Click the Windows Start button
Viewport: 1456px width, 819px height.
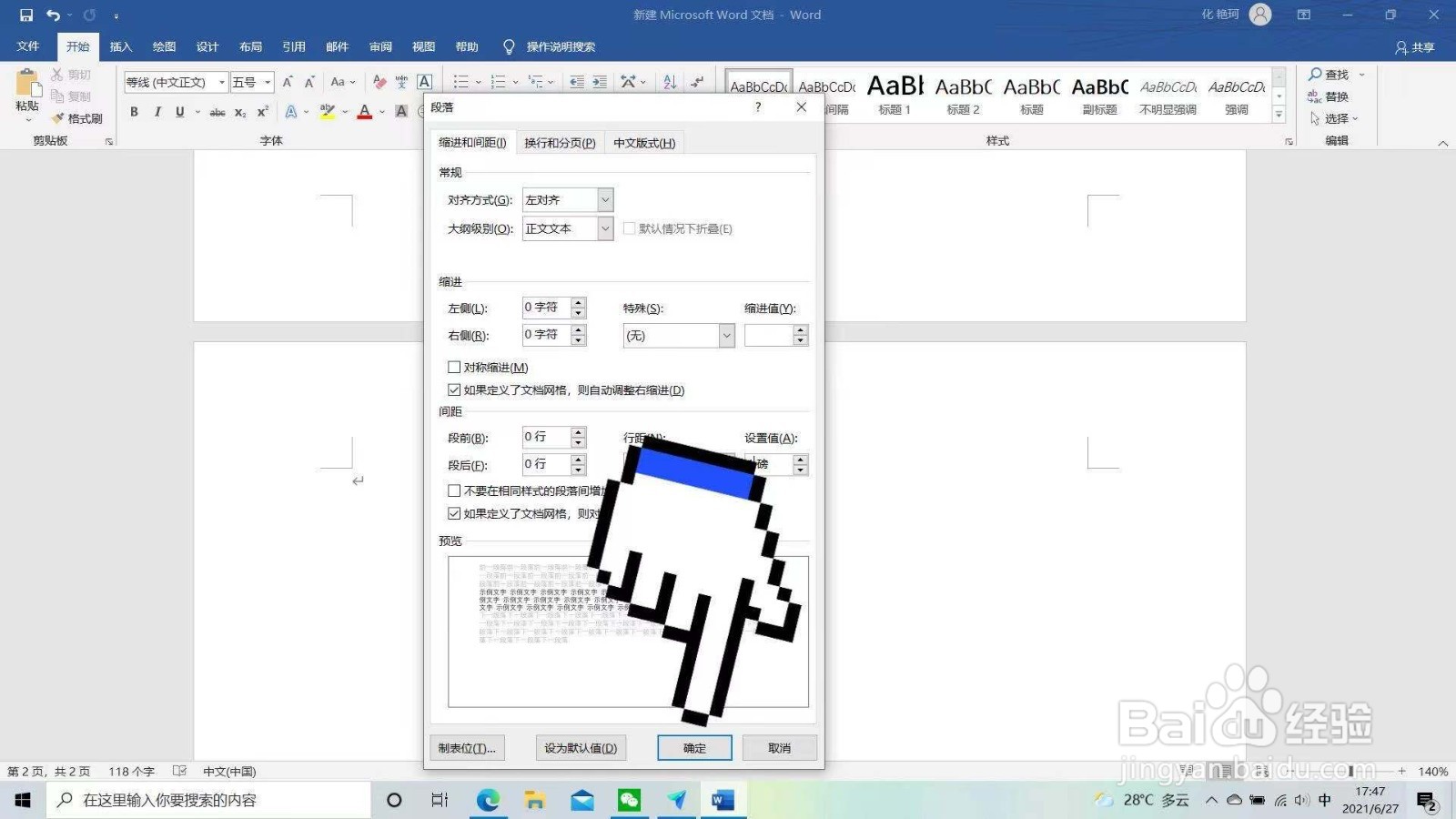[23, 800]
